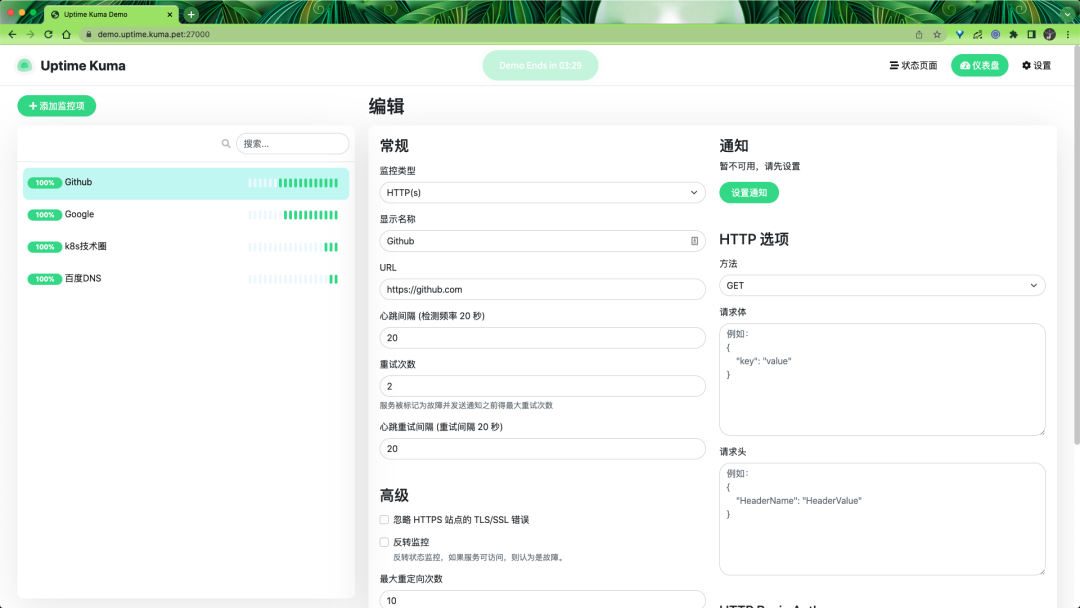Screen dimensions: 1080x608
Task: Click the browser back arrow
Action: tap(12, 34)
